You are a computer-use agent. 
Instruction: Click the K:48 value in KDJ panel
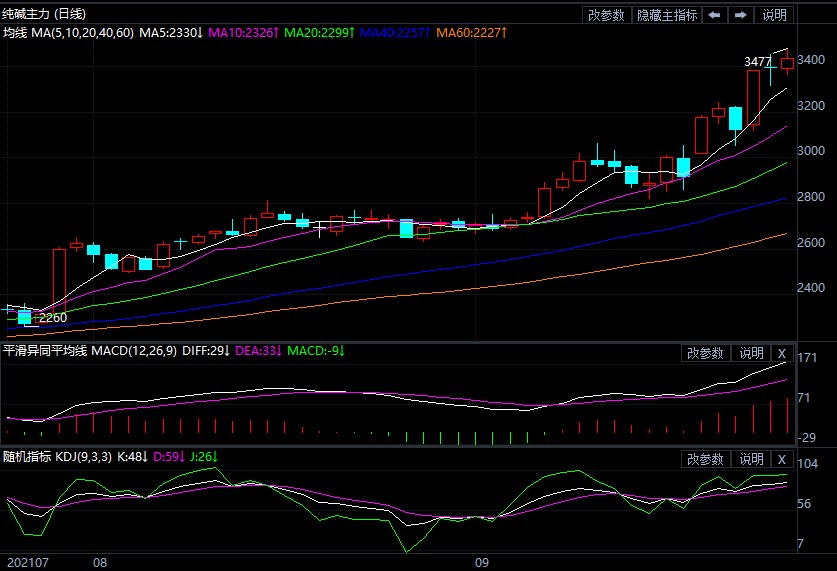pyautogui.click(x=132, y=457)
